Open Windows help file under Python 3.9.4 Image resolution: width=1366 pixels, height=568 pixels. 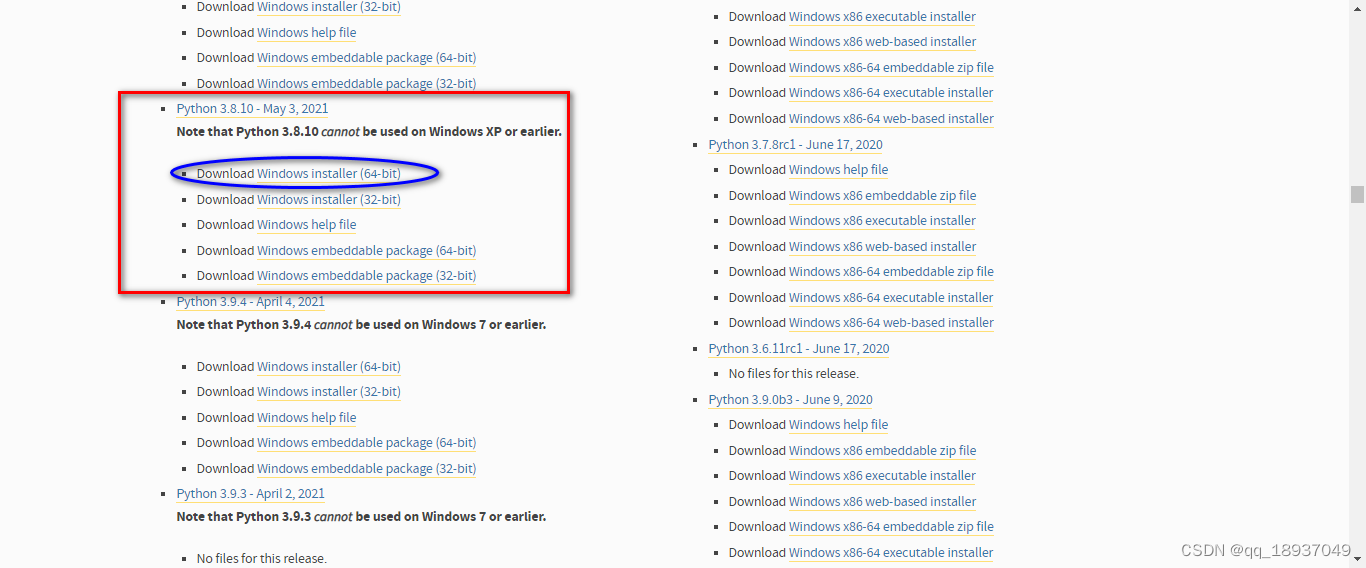click(x=307, y=418)
